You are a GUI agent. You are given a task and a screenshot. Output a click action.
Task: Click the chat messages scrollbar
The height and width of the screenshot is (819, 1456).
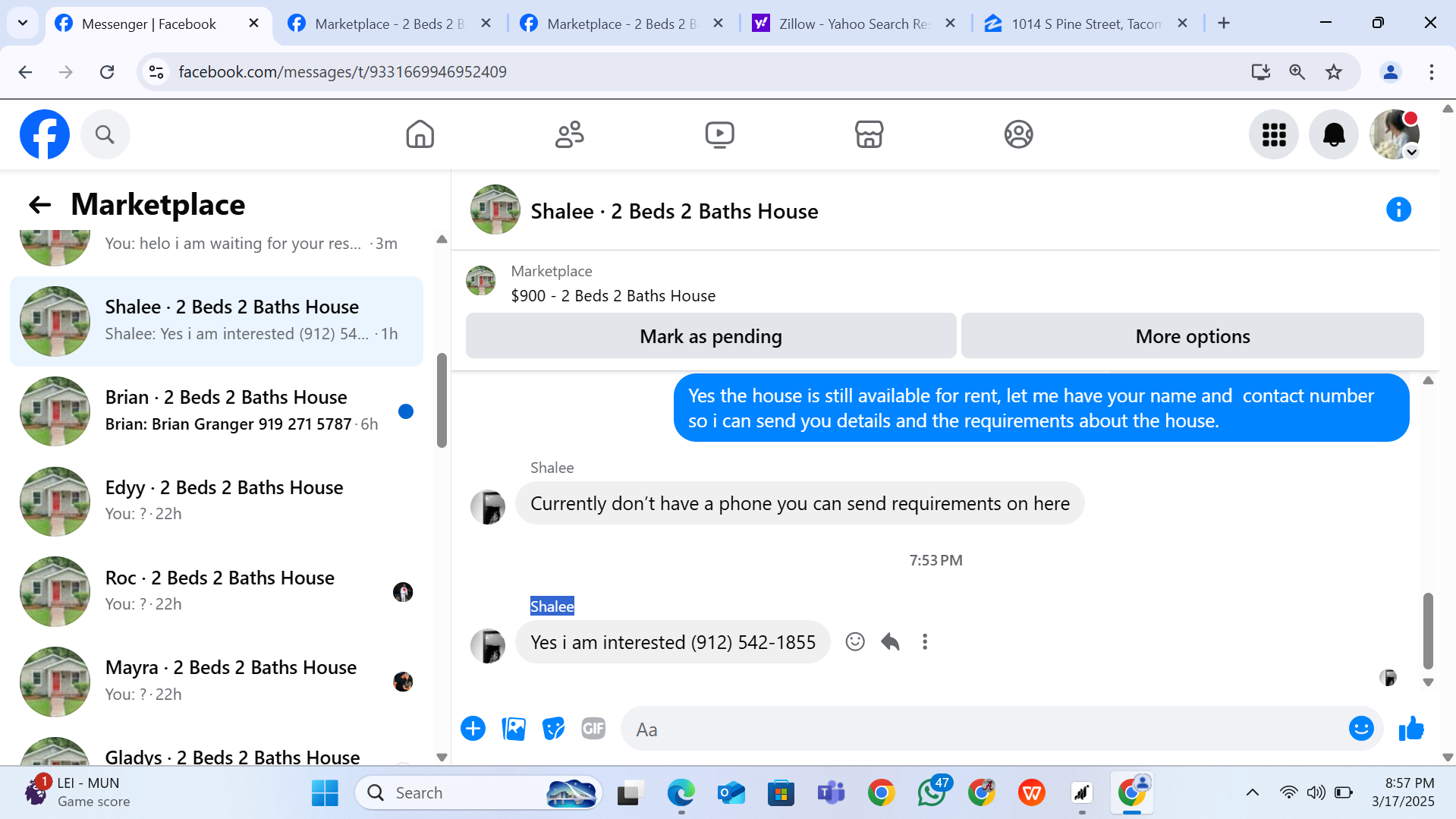click(1428, 629)
